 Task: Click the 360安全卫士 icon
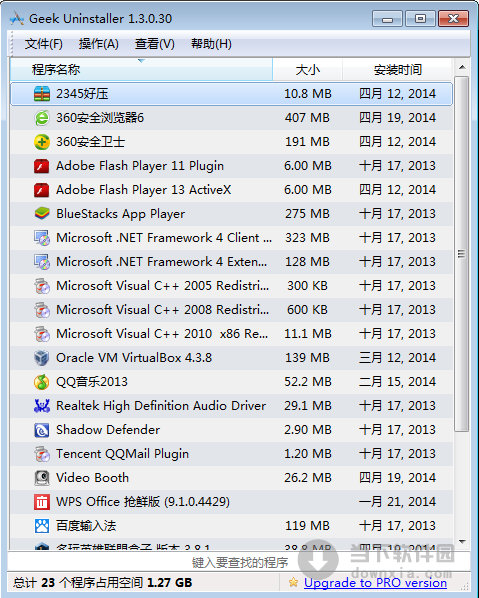pos(42,142)
